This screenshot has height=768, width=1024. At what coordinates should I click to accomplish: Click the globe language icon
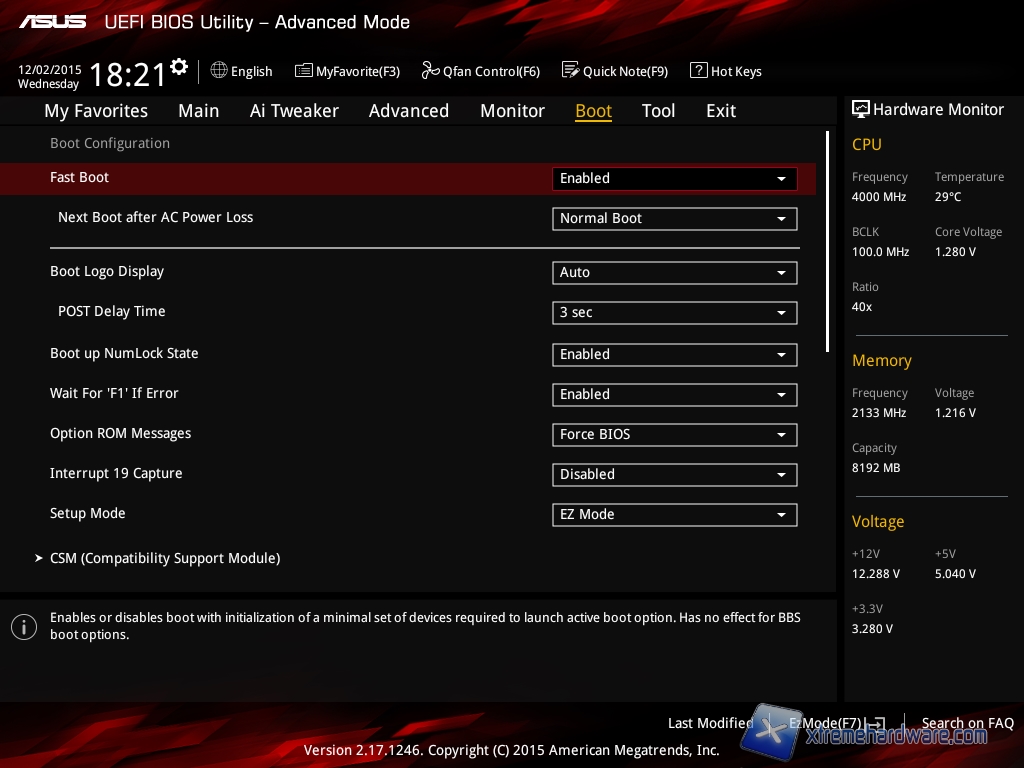(219, 70)
